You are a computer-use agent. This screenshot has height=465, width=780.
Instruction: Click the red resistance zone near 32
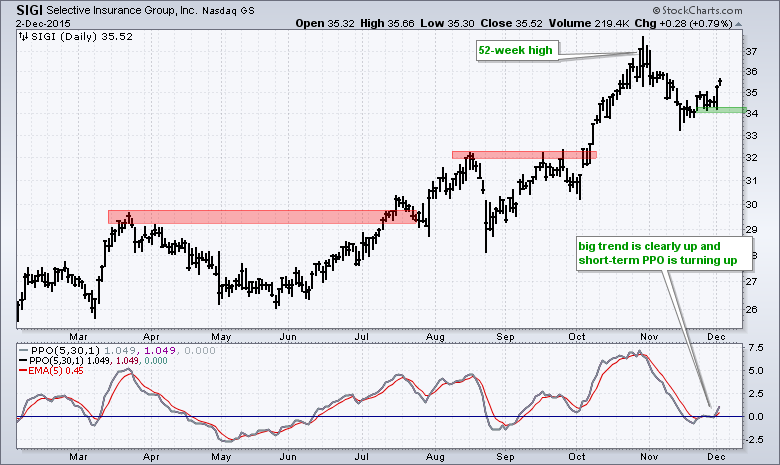(x=524, y=155)
